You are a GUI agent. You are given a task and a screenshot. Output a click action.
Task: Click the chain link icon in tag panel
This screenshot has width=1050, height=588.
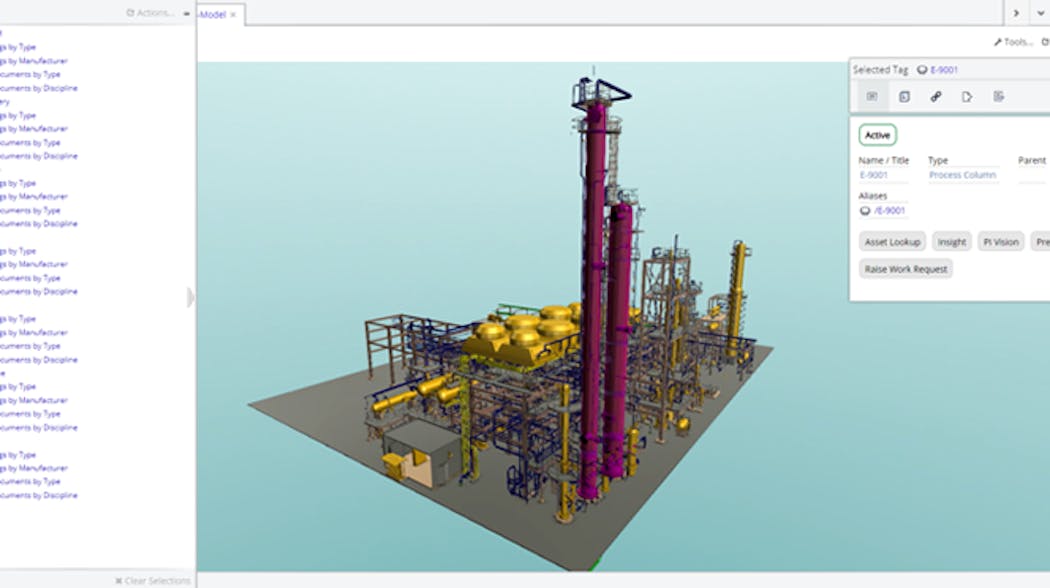point(936,97)
